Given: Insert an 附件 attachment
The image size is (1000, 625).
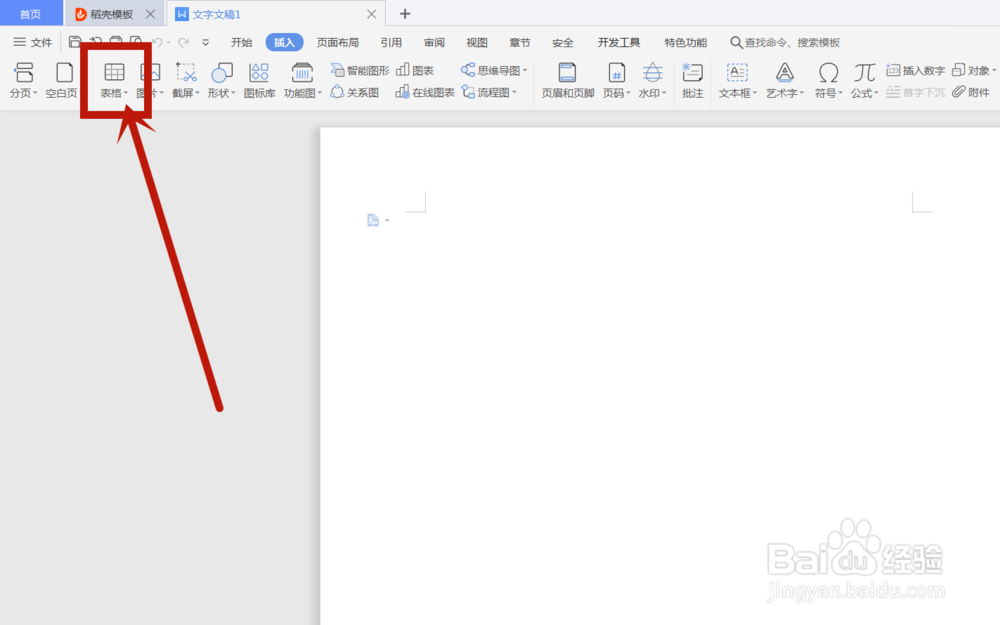Looking at the screenshot, I should pyautogui.click(x=971, y=92).
